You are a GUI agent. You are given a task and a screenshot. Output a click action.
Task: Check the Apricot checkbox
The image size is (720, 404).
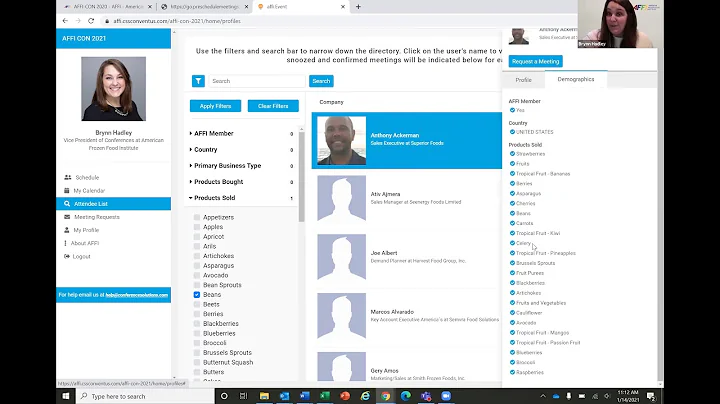[x=197, y=236]
